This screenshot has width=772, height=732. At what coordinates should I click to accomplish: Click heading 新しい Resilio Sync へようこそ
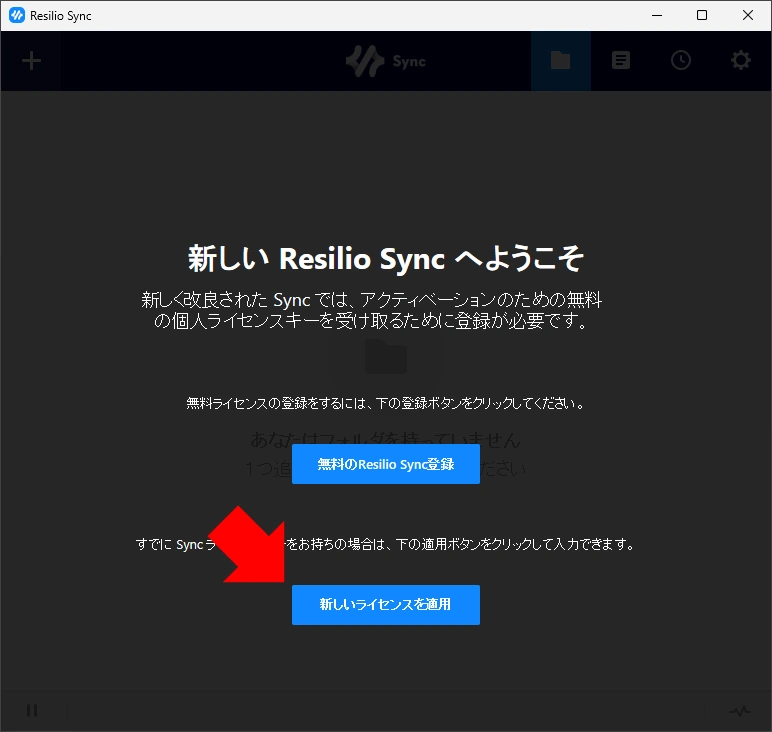point(386,258)
